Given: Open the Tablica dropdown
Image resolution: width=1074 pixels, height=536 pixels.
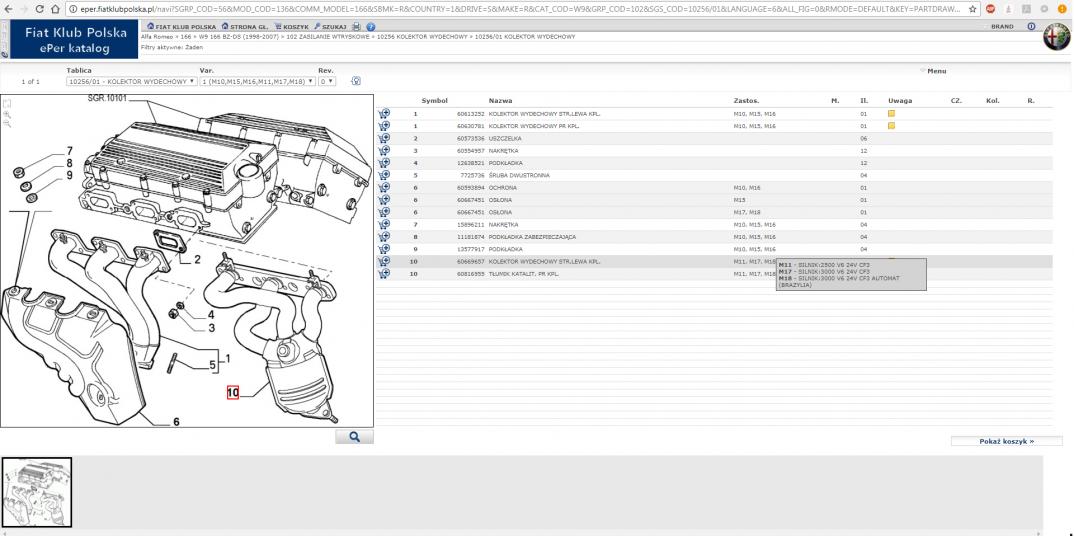Looking at the screenshot, I should [130, 82].
